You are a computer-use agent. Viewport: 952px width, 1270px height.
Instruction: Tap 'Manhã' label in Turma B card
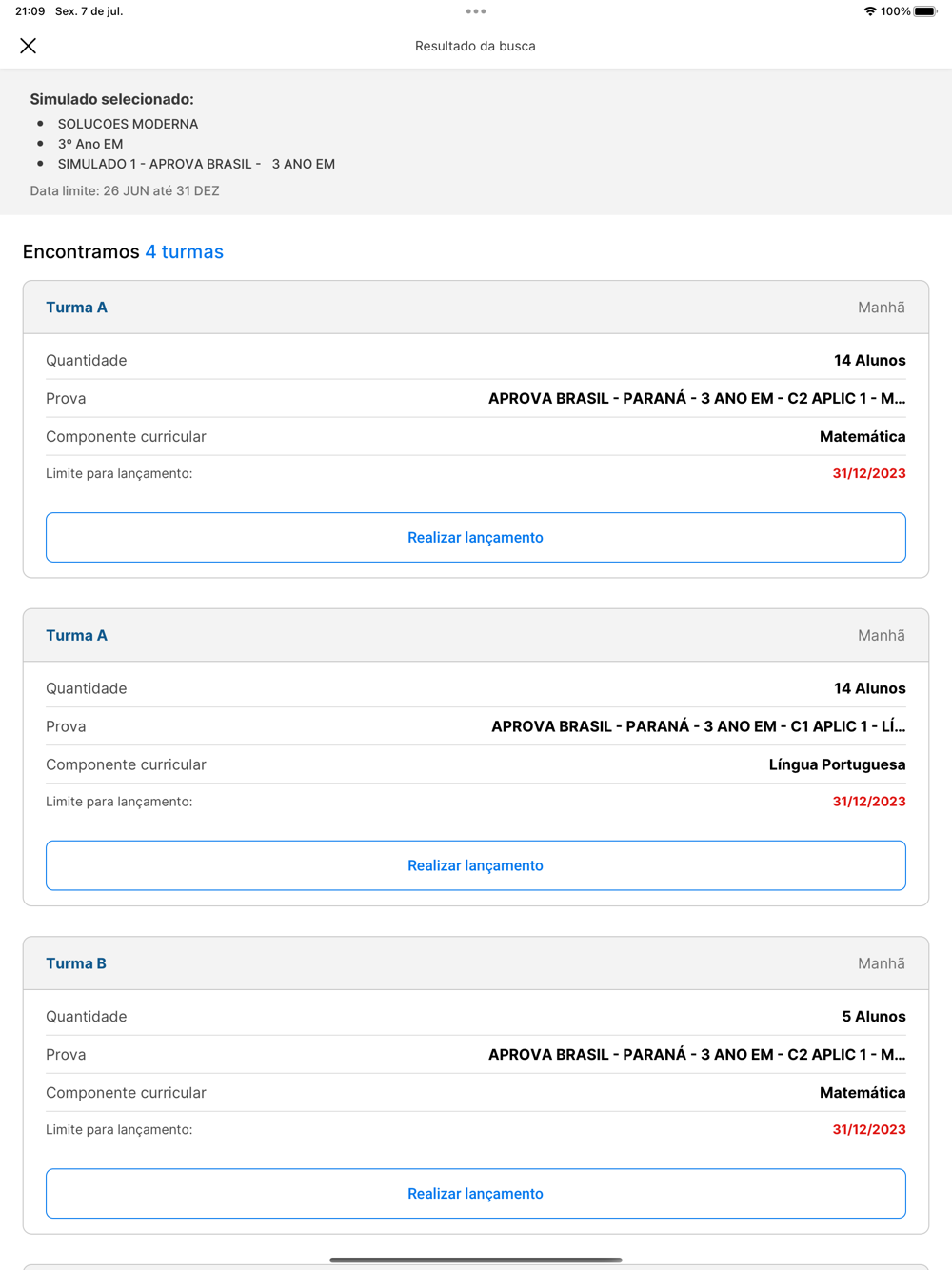pos(882,963)
